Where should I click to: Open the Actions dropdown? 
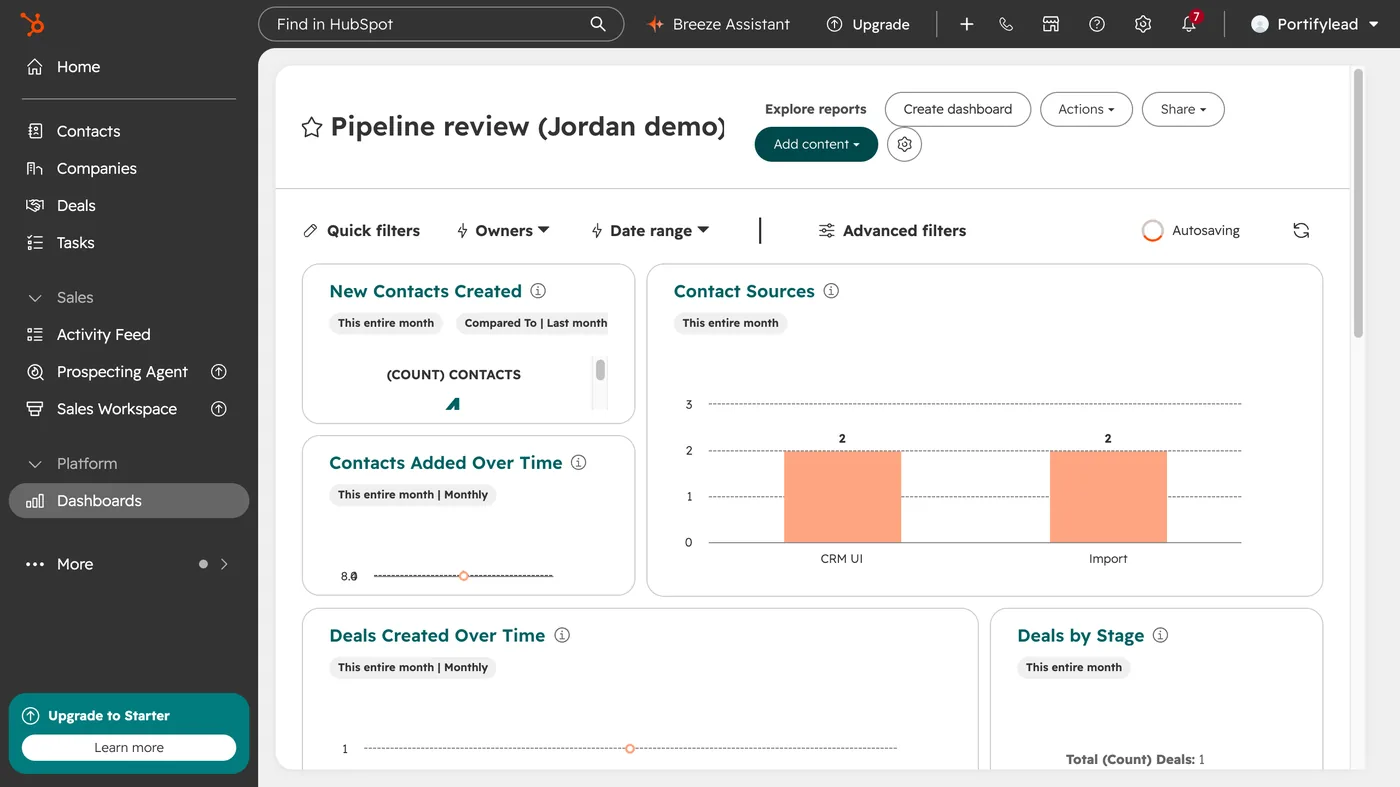1086,109
